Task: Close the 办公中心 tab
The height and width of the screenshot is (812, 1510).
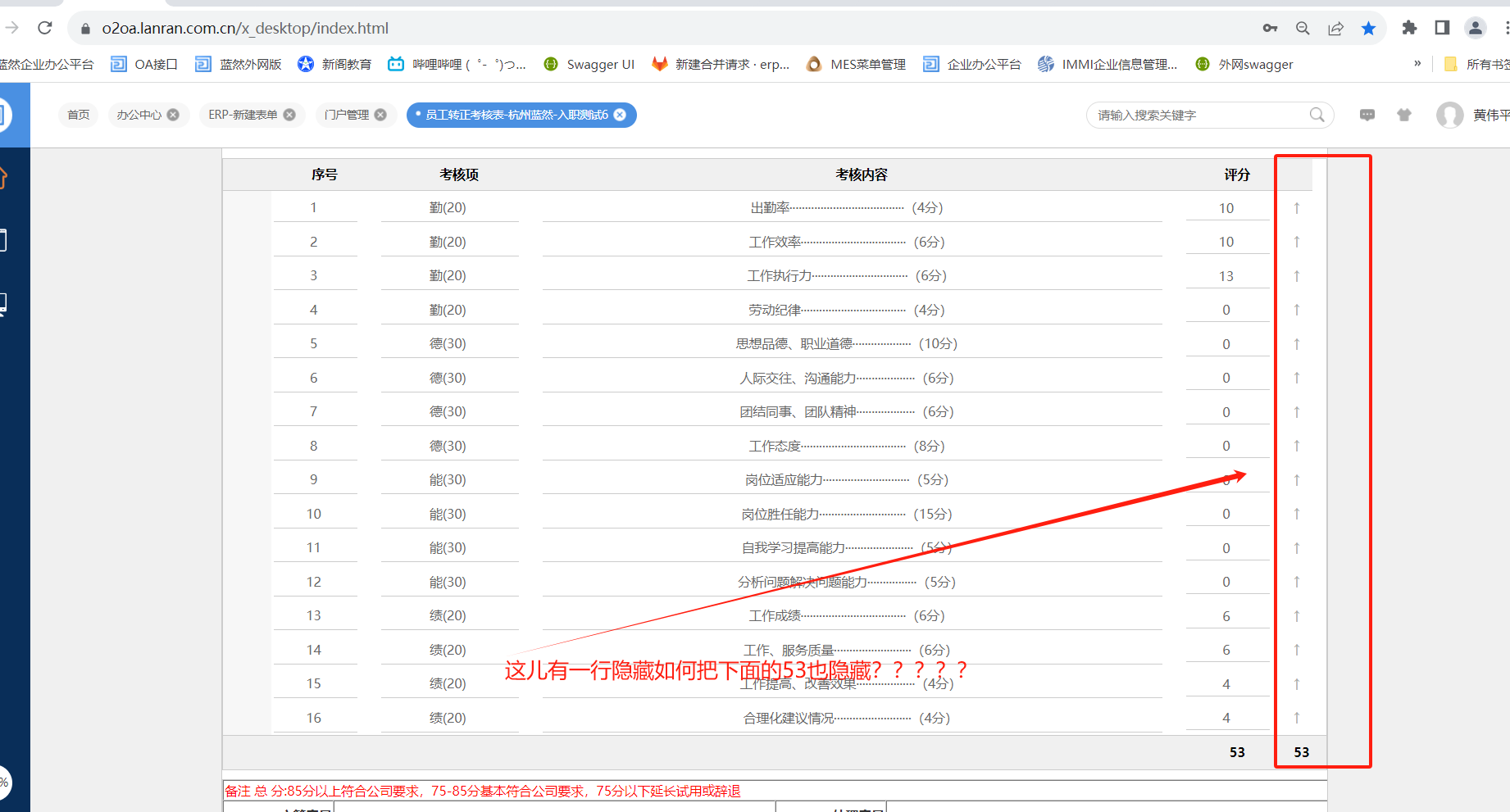Action: (173, 115)
